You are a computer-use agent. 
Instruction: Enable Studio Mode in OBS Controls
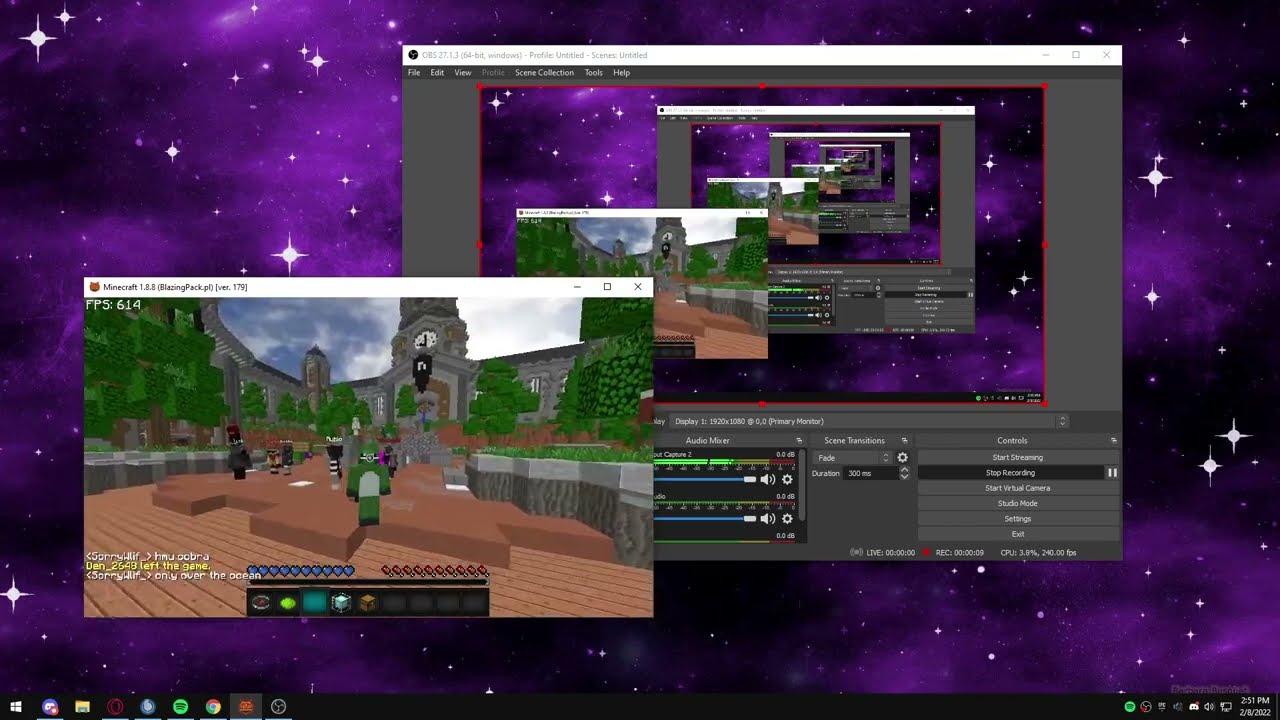pos(1017,503)
